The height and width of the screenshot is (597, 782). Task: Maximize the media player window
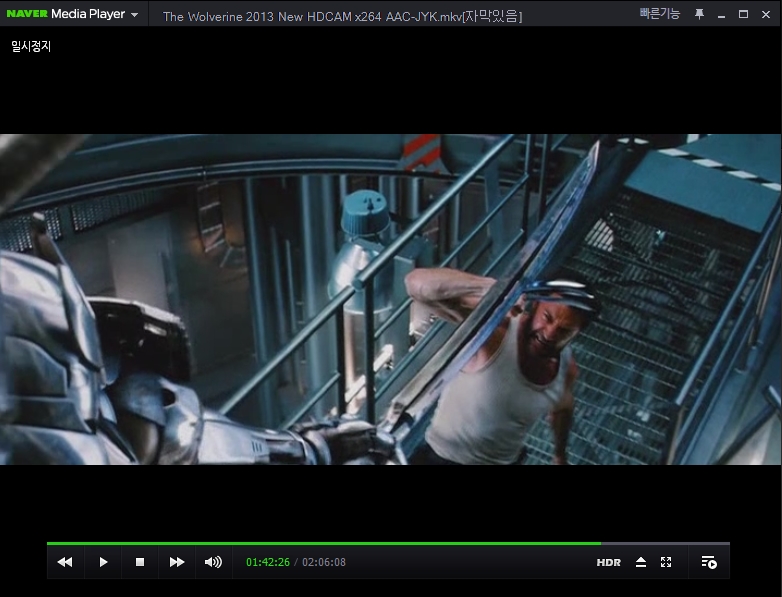(743, 14)
